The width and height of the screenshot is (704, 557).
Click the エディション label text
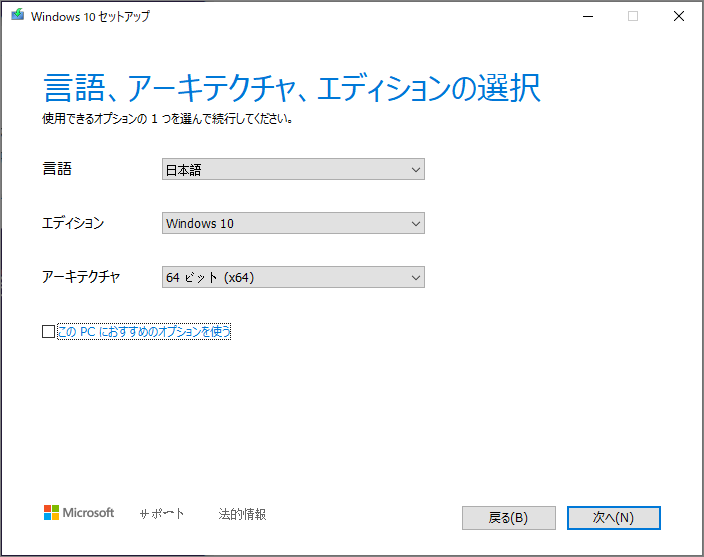[x=73, y=223]
